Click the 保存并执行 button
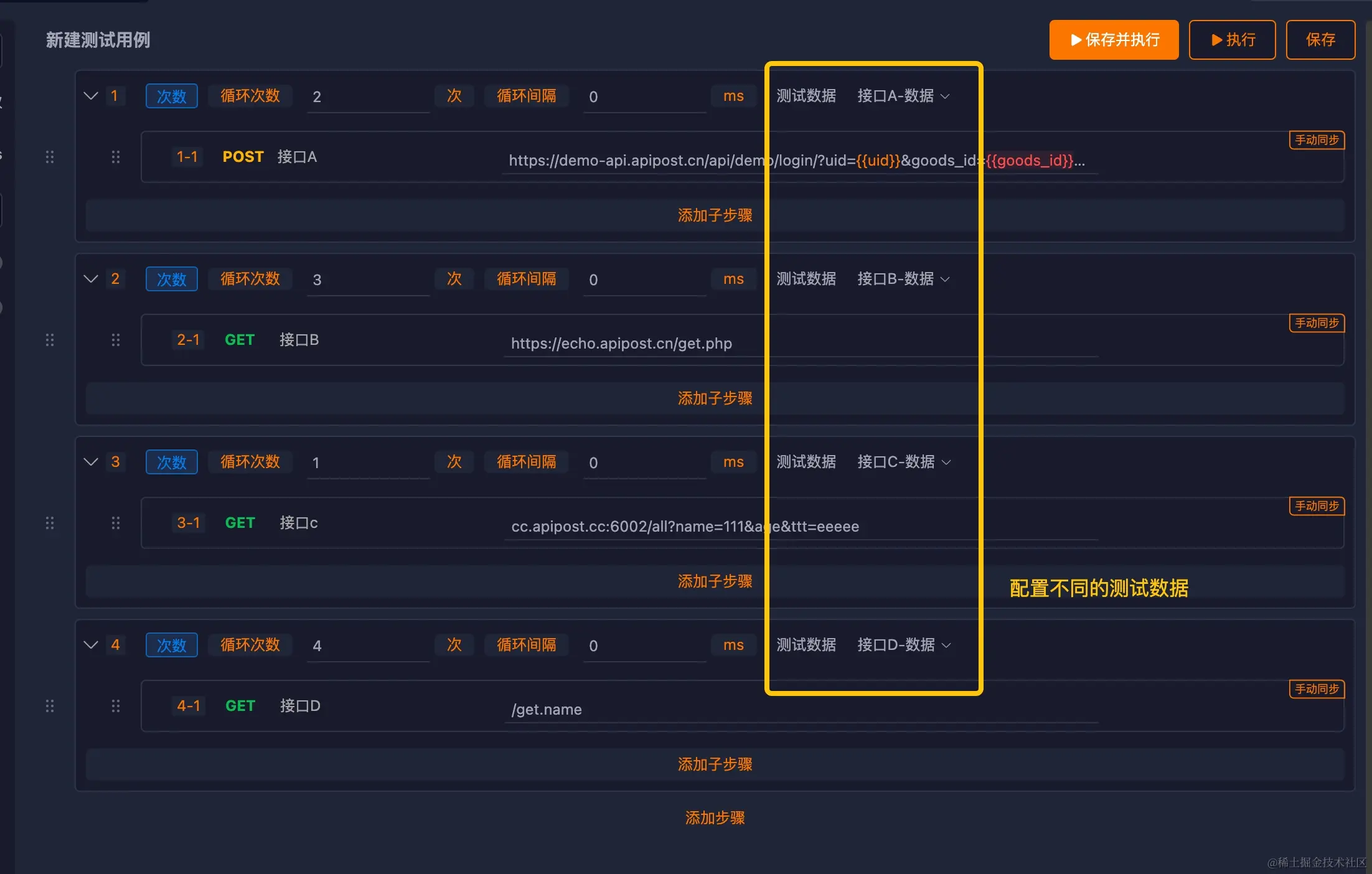1372x874 pixels. [1114, 40]
